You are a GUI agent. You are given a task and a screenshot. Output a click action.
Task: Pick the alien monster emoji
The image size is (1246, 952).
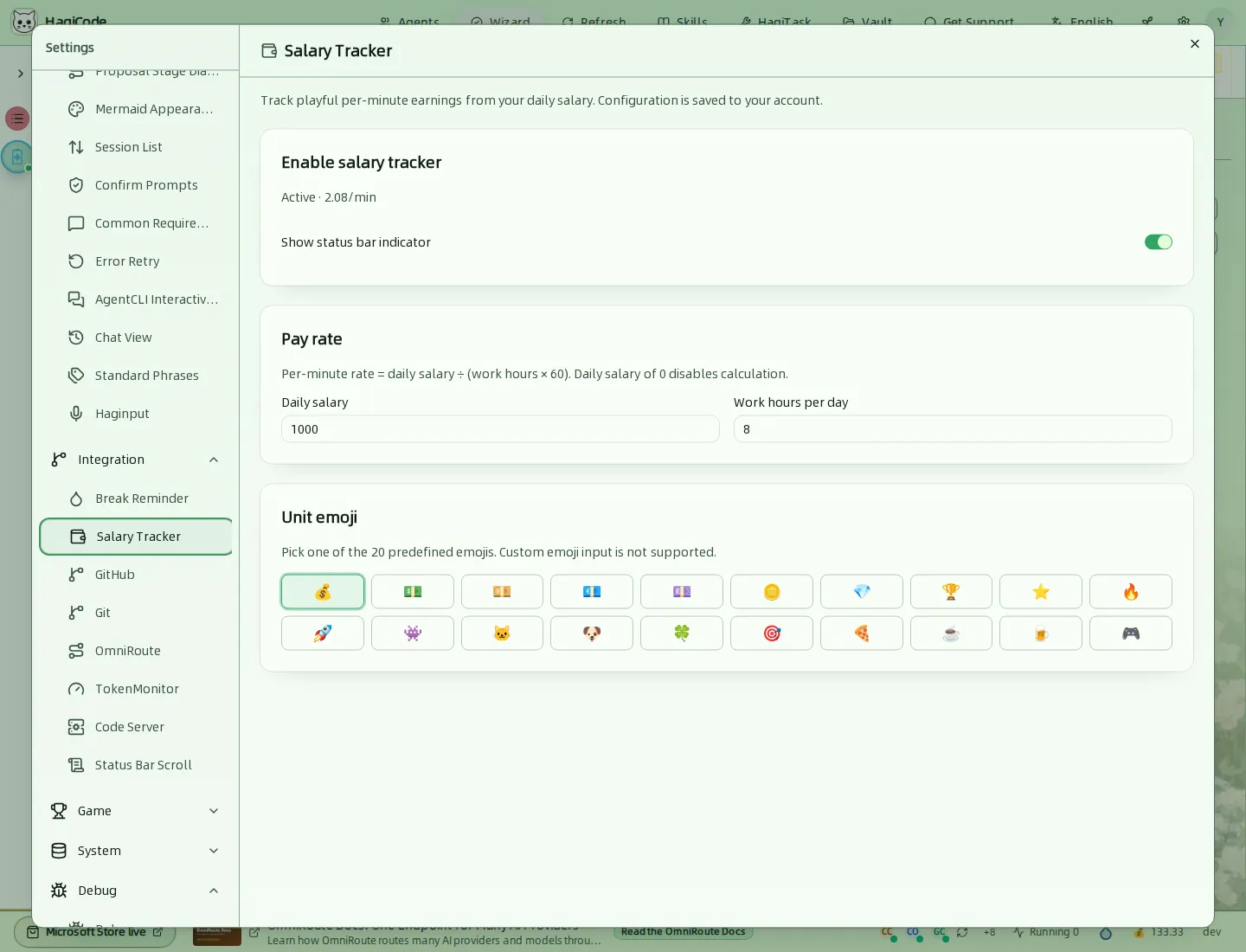click(x=413, y=634)
